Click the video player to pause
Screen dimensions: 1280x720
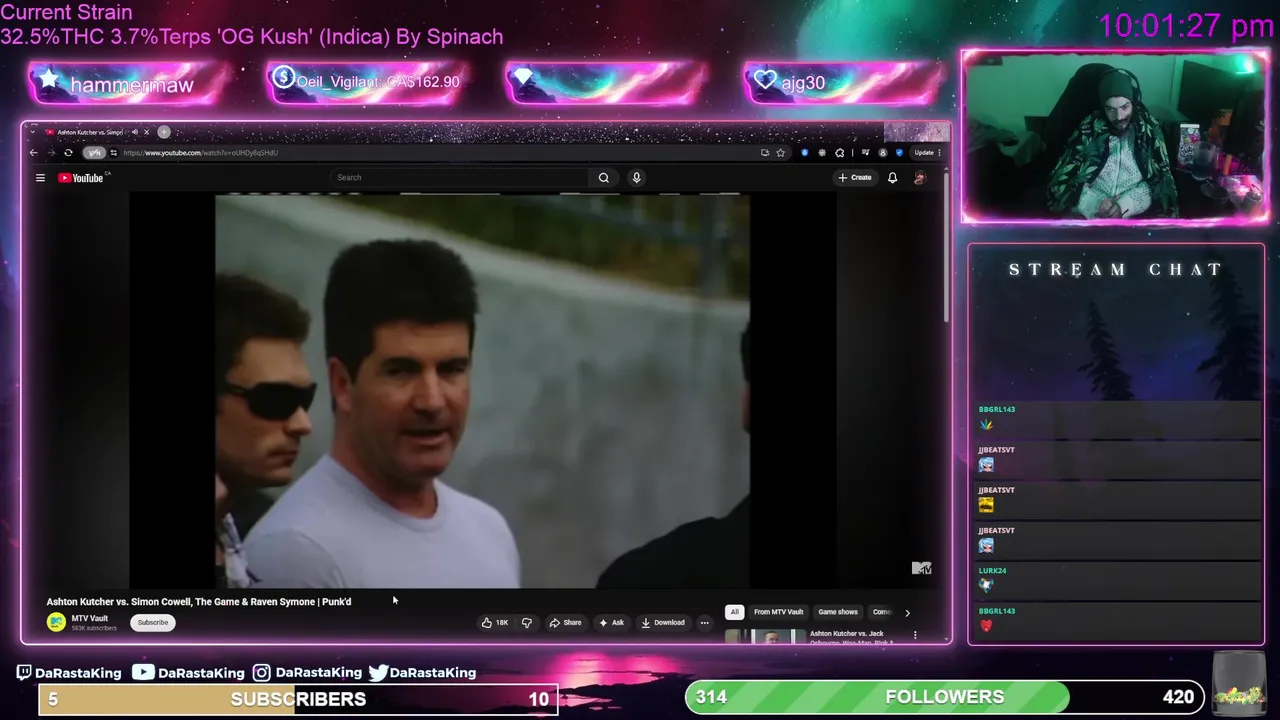[x=482, y=391]
